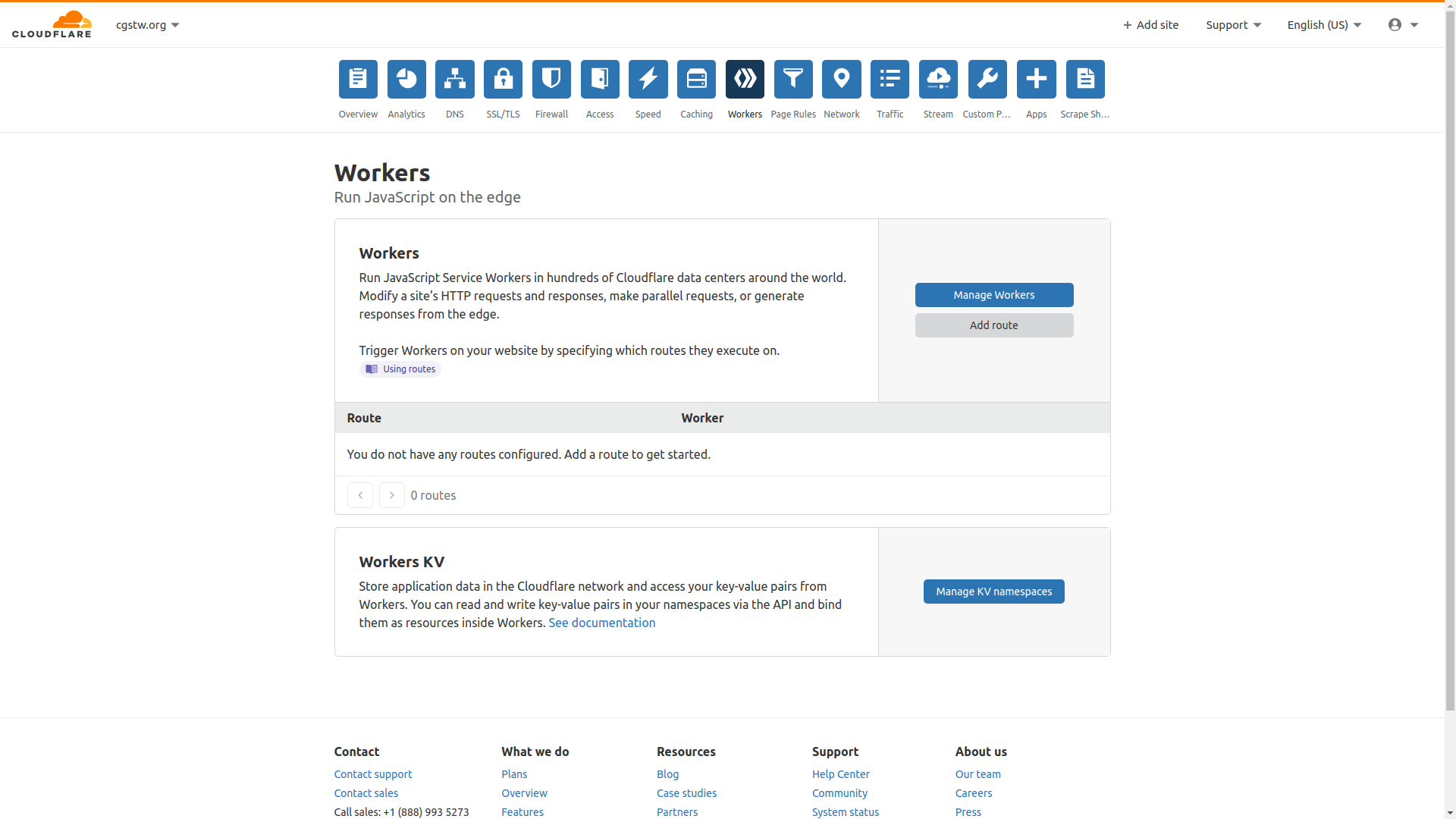This screenshot has height=819, width=1456.
Task: Go to the Firewall shield icon
Action: [x=551, y=80]
